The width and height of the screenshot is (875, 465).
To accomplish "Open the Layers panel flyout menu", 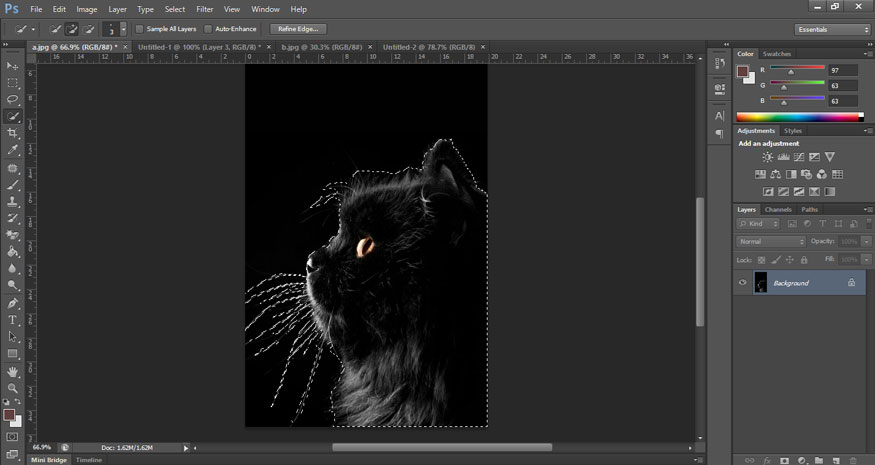I will tap(868, 209).
